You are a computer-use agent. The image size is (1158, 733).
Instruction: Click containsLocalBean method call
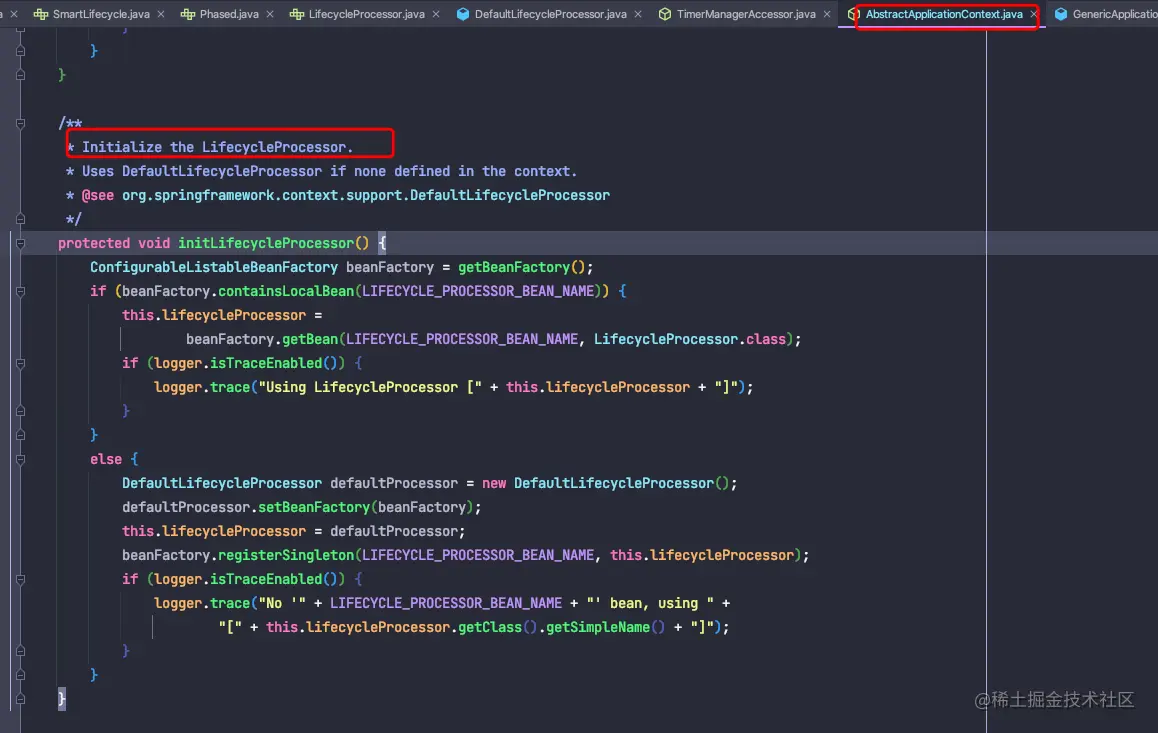point(286,291)
